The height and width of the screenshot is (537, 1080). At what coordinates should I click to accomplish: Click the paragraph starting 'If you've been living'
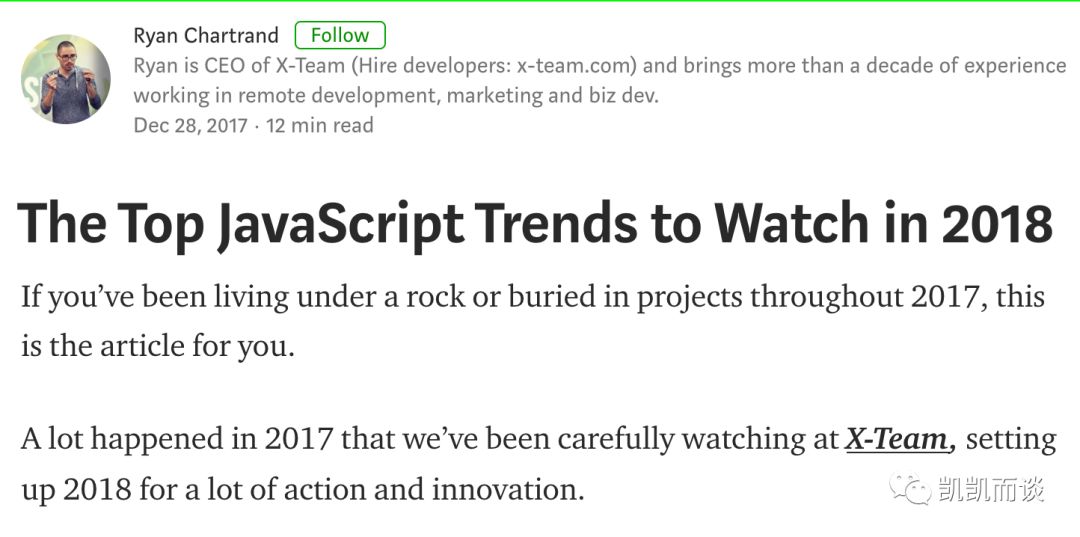coord(533,322)
